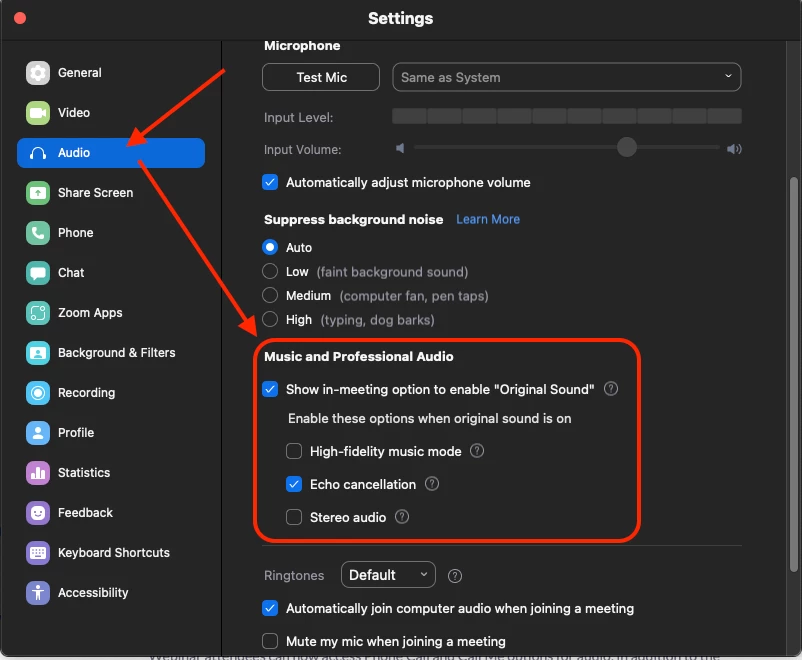Open the microphone Same as System dropdown

[x=567, y=77]
